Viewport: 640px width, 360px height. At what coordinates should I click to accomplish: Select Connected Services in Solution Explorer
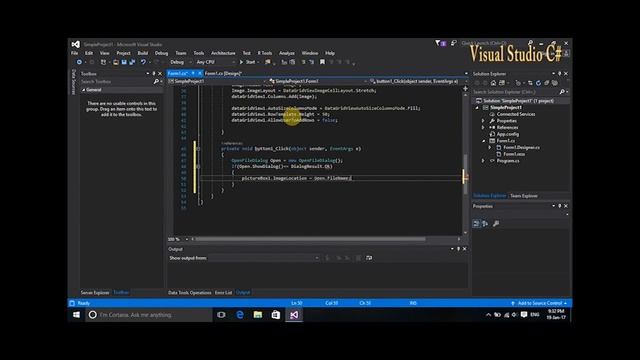coord(516,114)
